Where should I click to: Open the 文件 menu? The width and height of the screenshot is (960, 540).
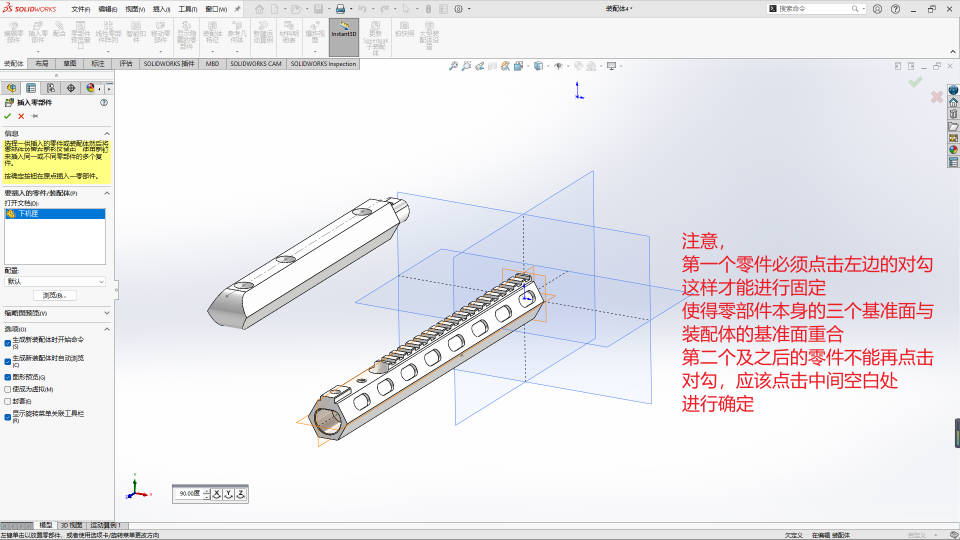coord(81,9)
